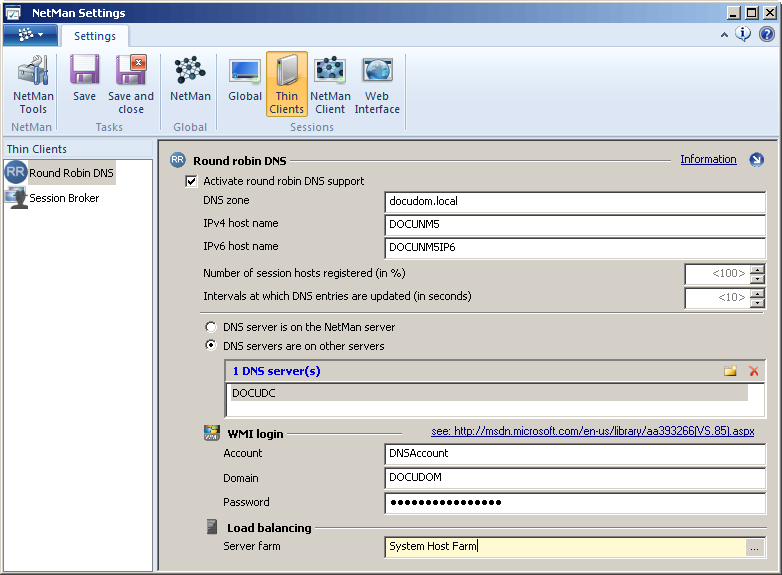This screenshot has height=575, width=782.
Task: Choose DNS servers are on other servers
Action: [x=210, y=346]
